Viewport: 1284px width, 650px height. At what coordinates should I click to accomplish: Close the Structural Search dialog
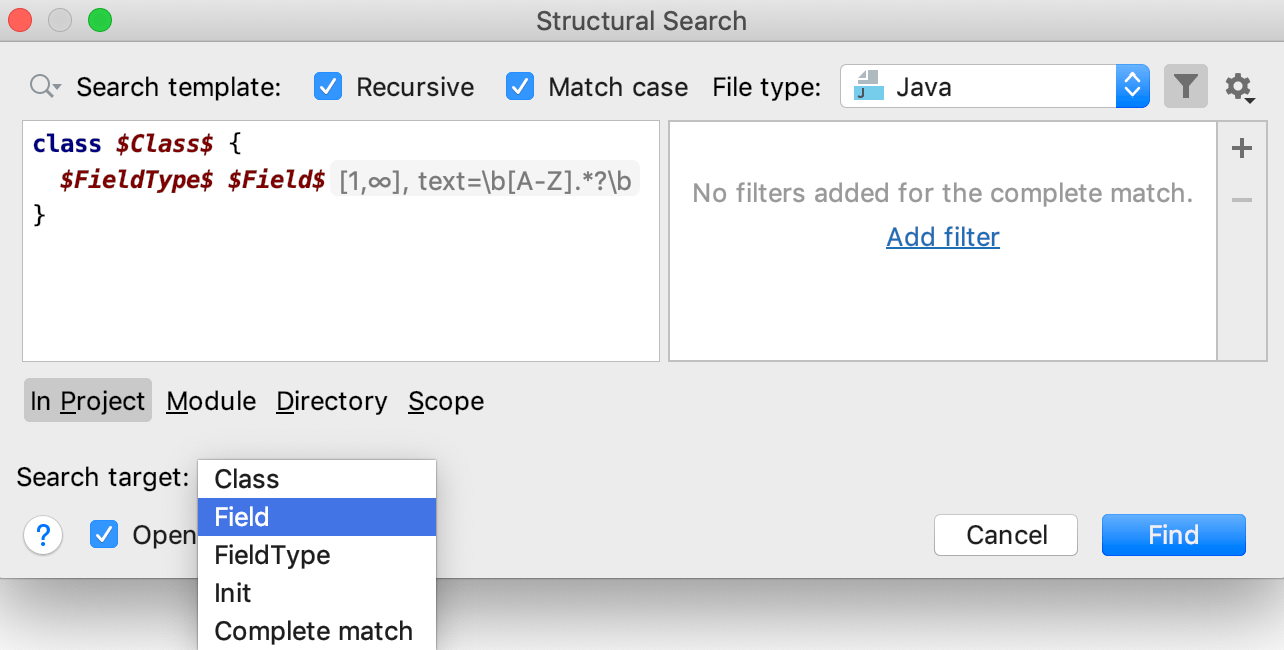(20, 19)
